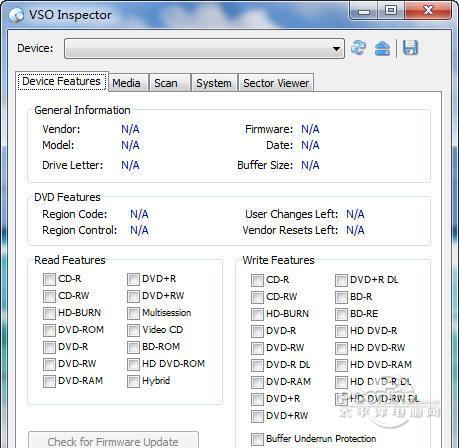Screen dimensions: 459x448
Task: Toggle CD-RW checkbox in Read Features
Action: point(49,296)
